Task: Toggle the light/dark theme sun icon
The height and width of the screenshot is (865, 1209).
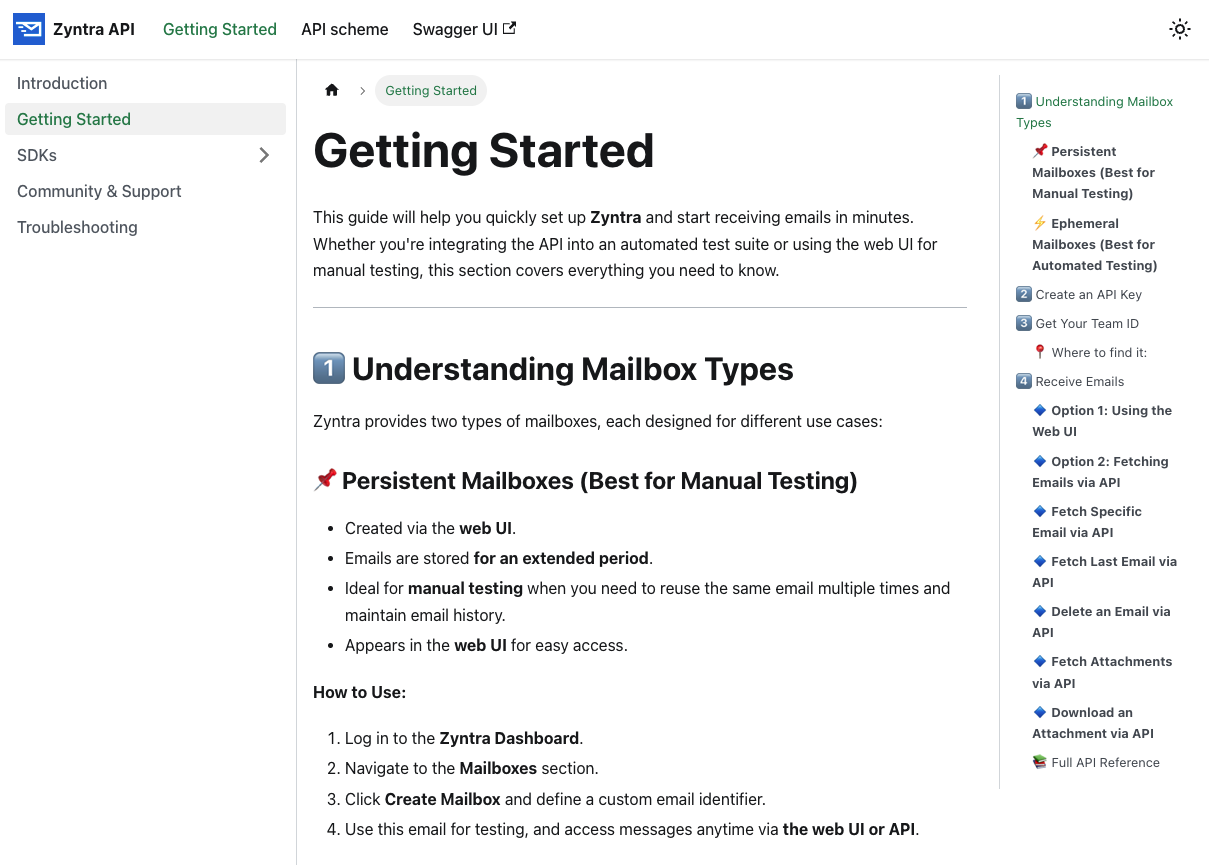Action: (1180, 29)
